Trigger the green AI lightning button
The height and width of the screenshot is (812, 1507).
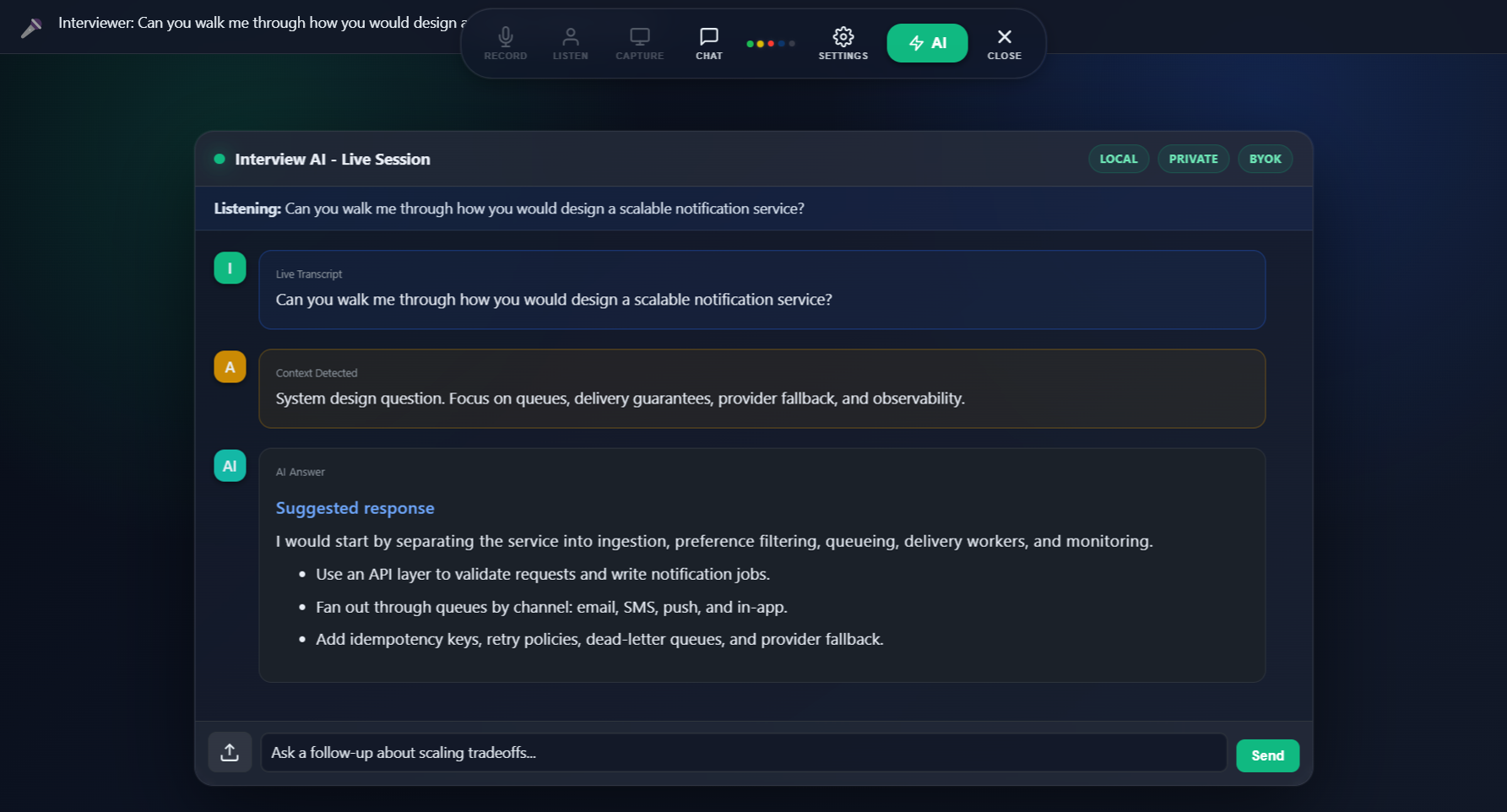[927, 43]
